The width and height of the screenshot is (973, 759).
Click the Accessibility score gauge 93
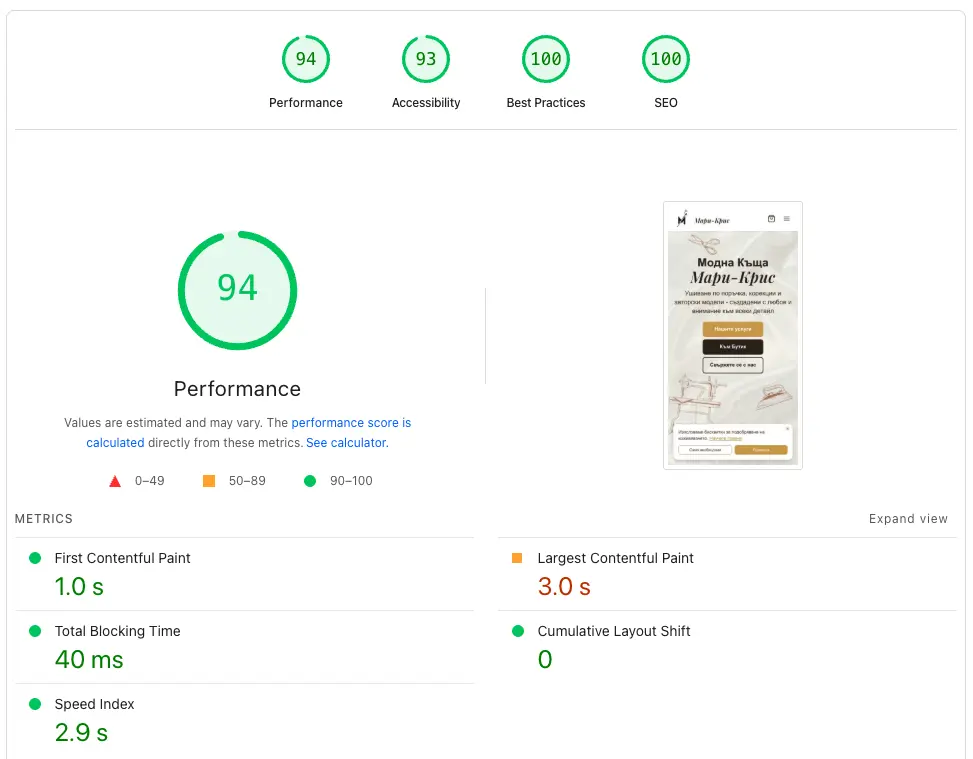426,59
